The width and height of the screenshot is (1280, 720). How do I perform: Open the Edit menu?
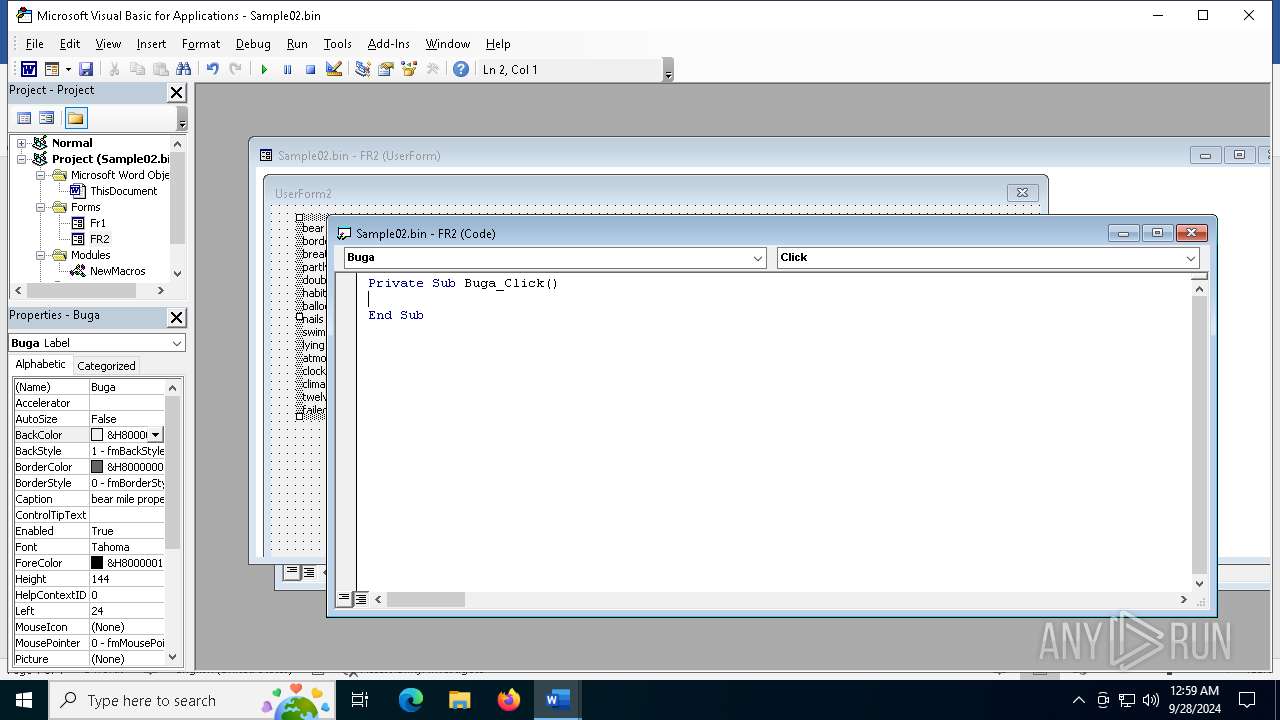pyautogui.click(x=69, y=44)
